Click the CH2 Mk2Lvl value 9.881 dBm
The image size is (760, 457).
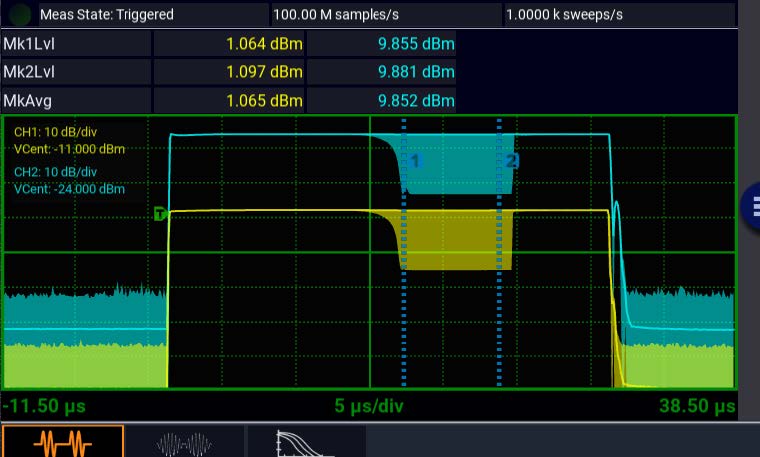click(x=416, y=72)
